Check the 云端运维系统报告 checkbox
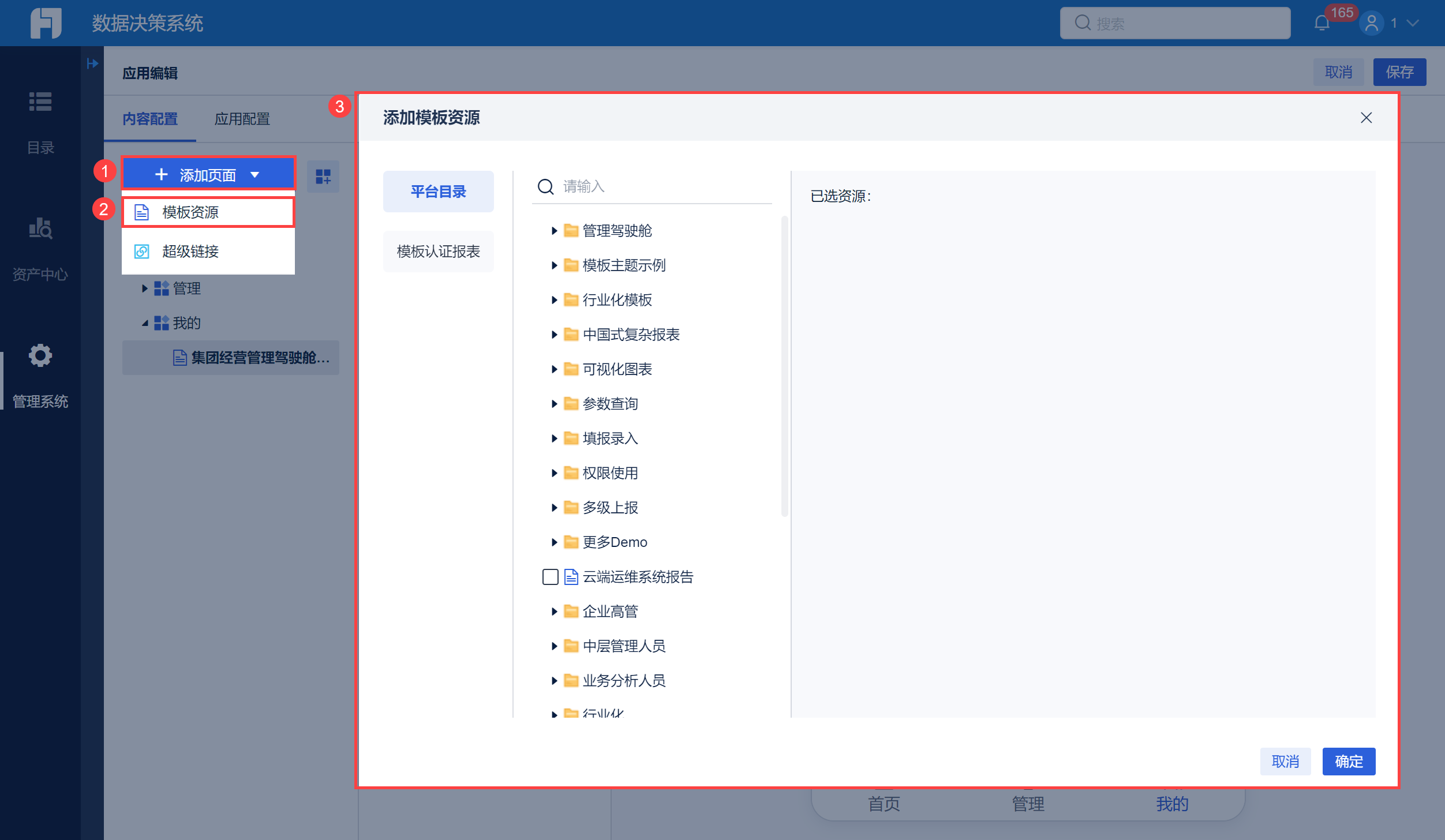The height and width of the screenshot is (840, 1445). click(550, 577)
